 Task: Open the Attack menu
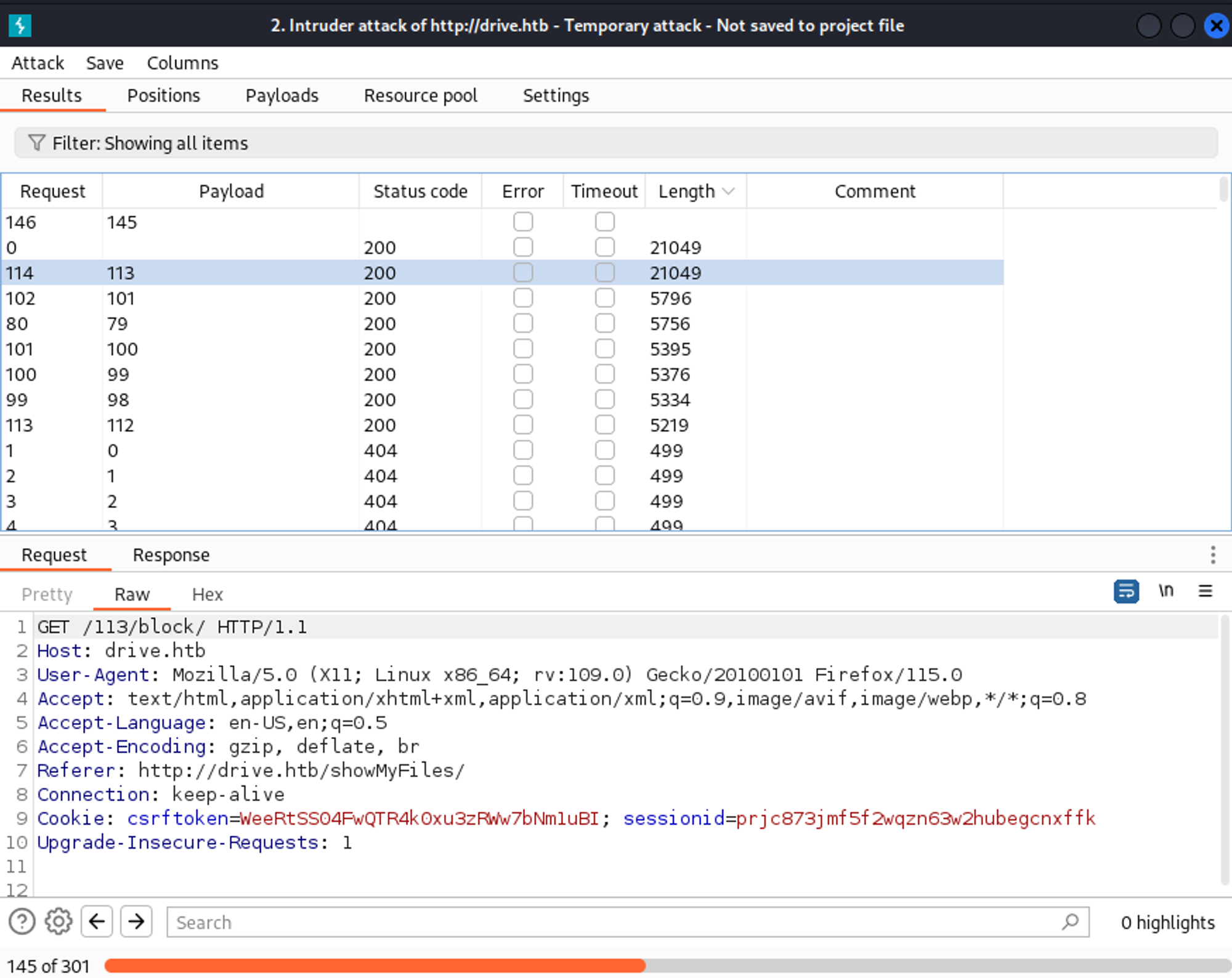pyautogui.click(x=38, y=63)
